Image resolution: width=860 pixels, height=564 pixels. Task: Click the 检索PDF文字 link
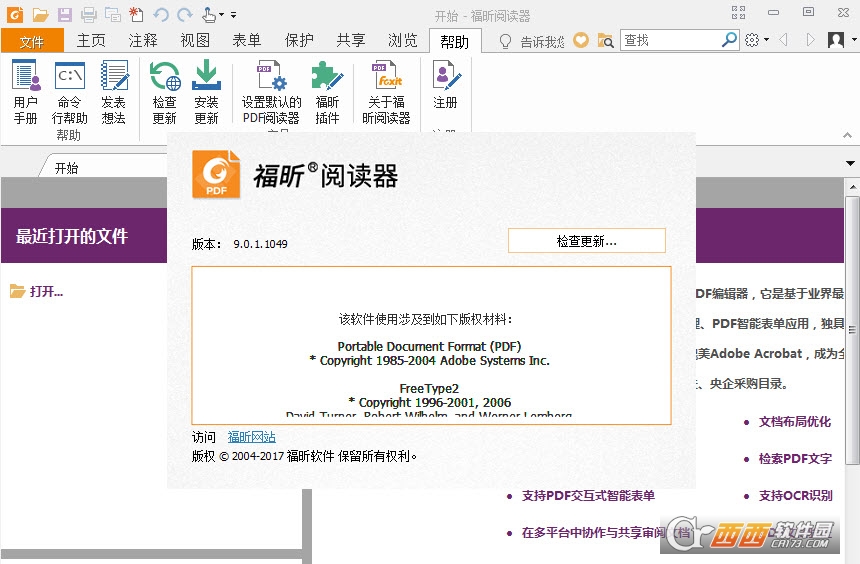pyautogui.click(x=795, y=459)
